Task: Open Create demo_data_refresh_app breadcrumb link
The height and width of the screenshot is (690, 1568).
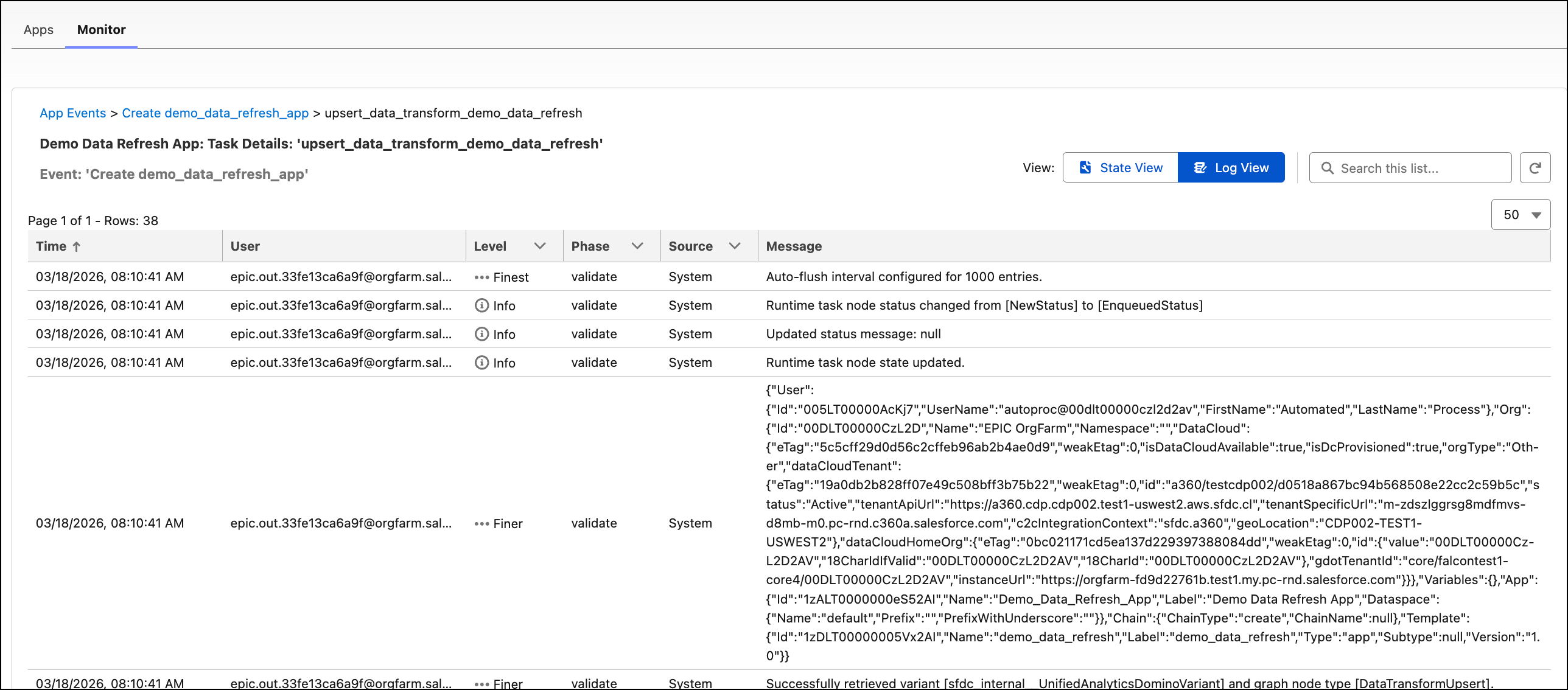Action: coord(215,113)
